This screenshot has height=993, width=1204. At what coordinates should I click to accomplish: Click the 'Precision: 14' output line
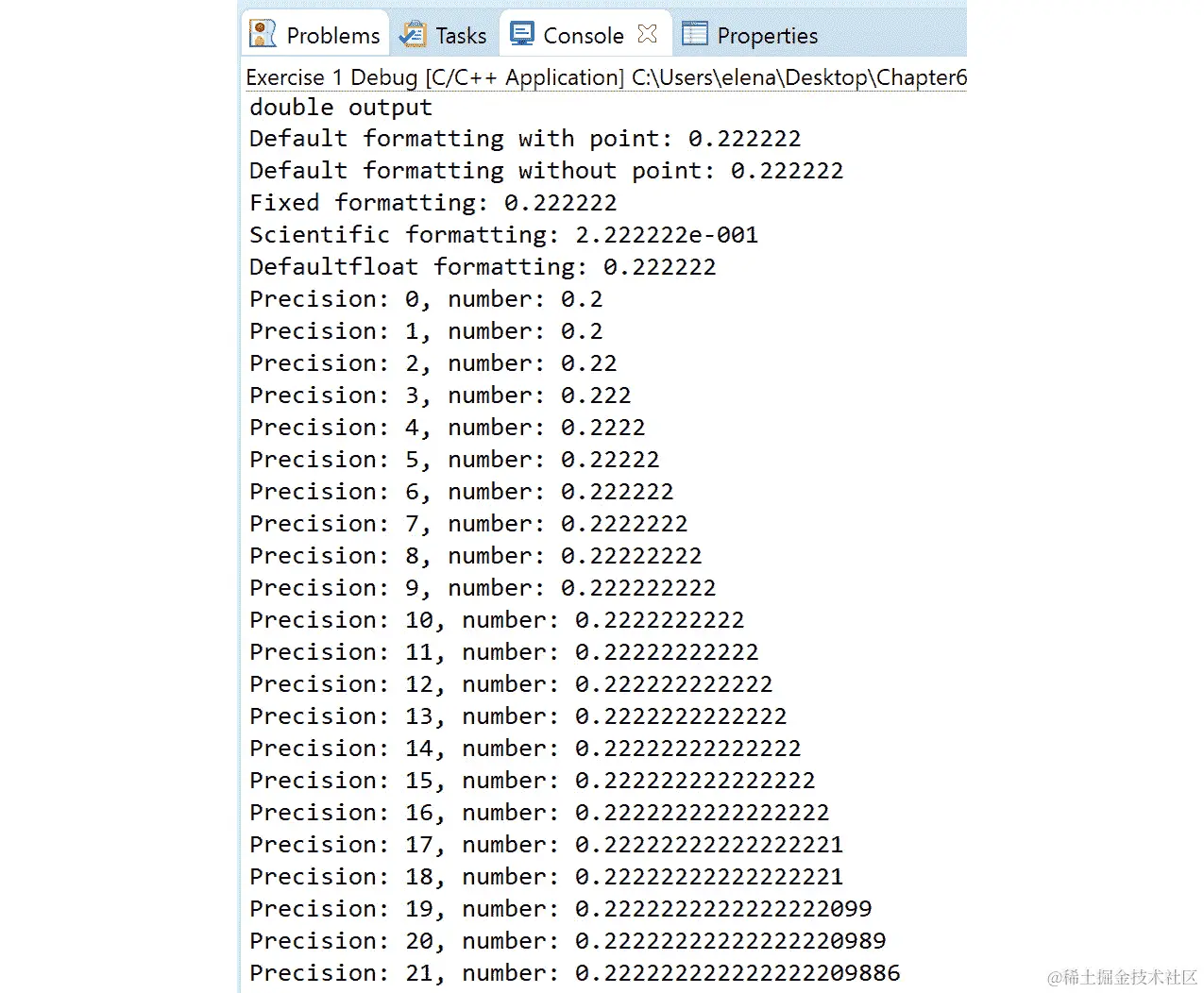(x=525, y=749)
